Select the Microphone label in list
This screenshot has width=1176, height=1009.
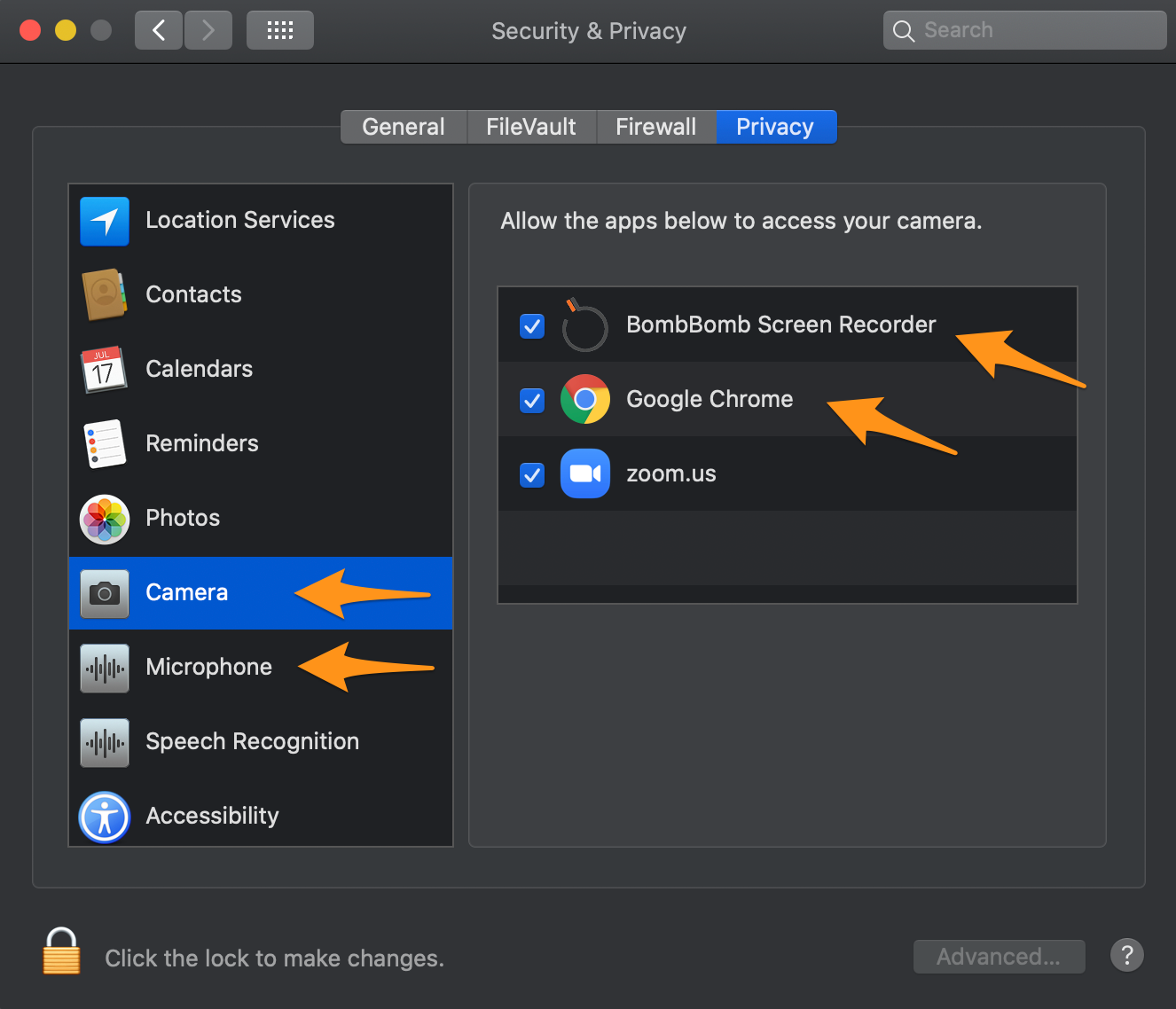coord(209,667)
